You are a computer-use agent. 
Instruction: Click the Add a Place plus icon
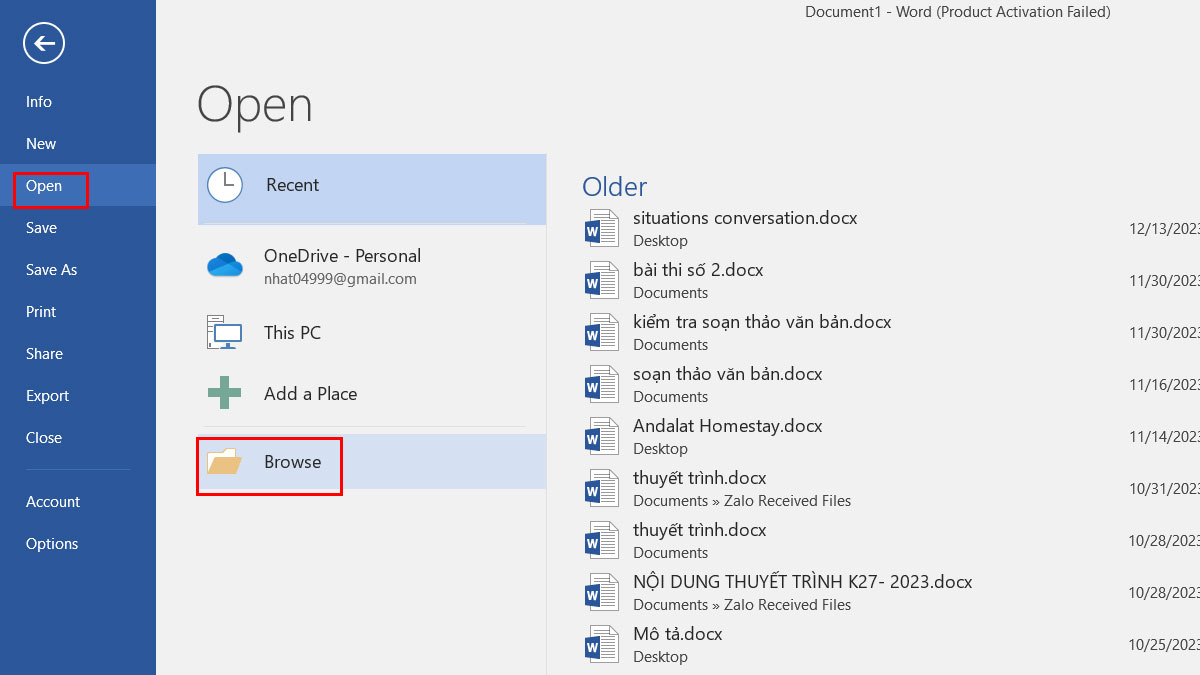point(225,393)
